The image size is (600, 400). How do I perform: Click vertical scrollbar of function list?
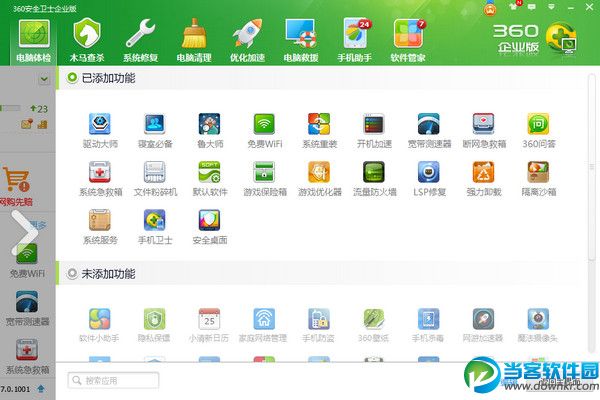[x=592, y=168]
